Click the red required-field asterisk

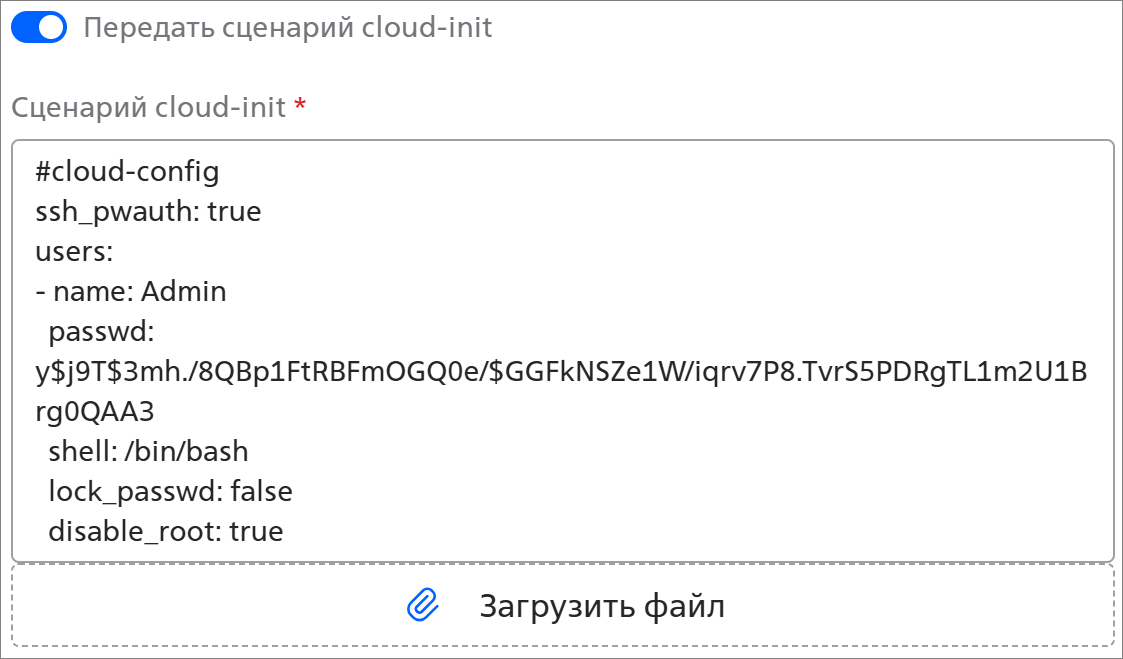point(300,106)
